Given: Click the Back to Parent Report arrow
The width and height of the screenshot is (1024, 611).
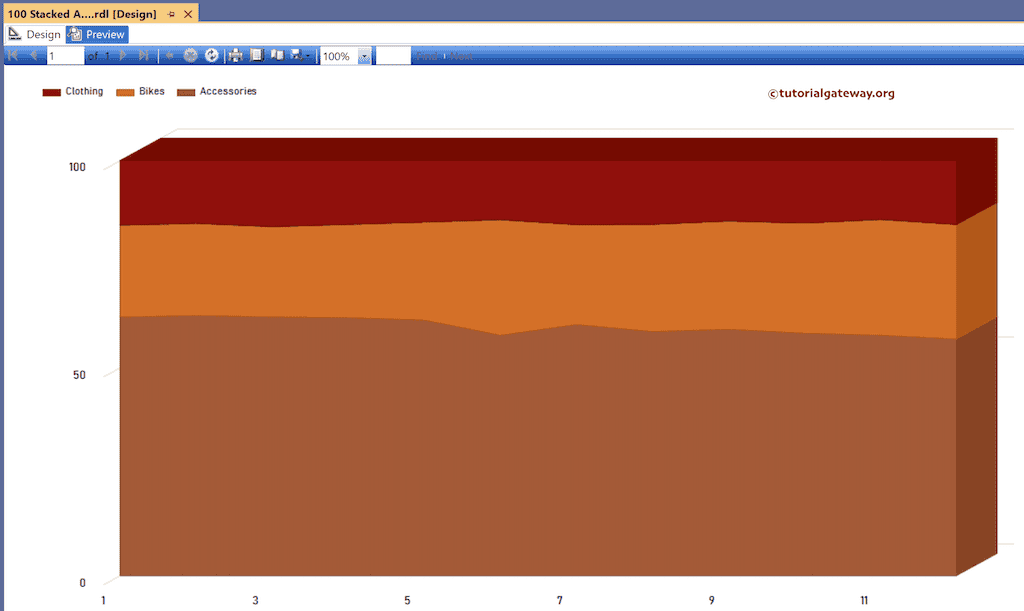Looking at the screenshot, I should pos(168,55).
